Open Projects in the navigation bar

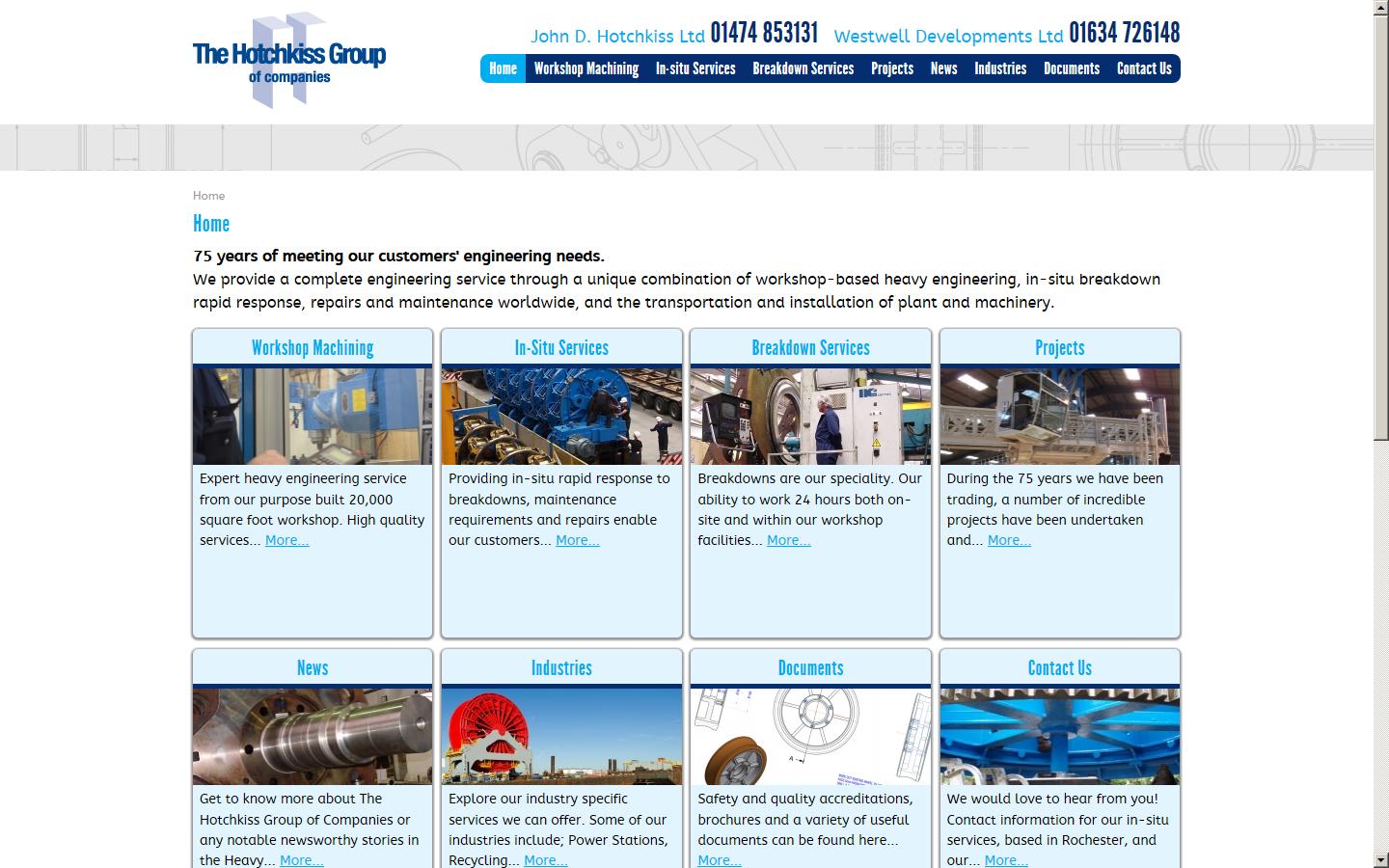point(892,68)
